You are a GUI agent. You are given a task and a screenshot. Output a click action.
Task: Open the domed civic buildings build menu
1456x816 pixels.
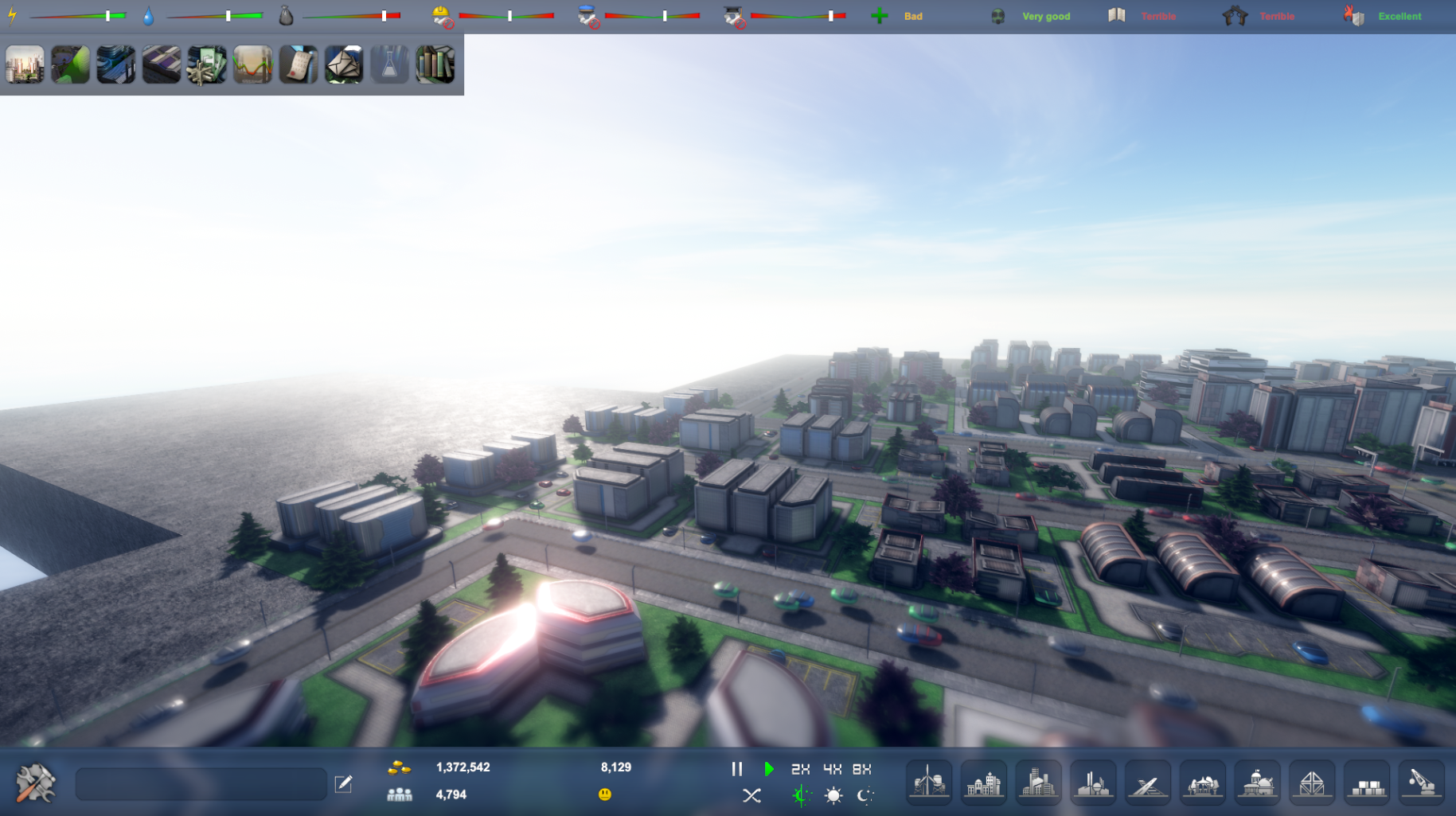(x=1257, y=783)
